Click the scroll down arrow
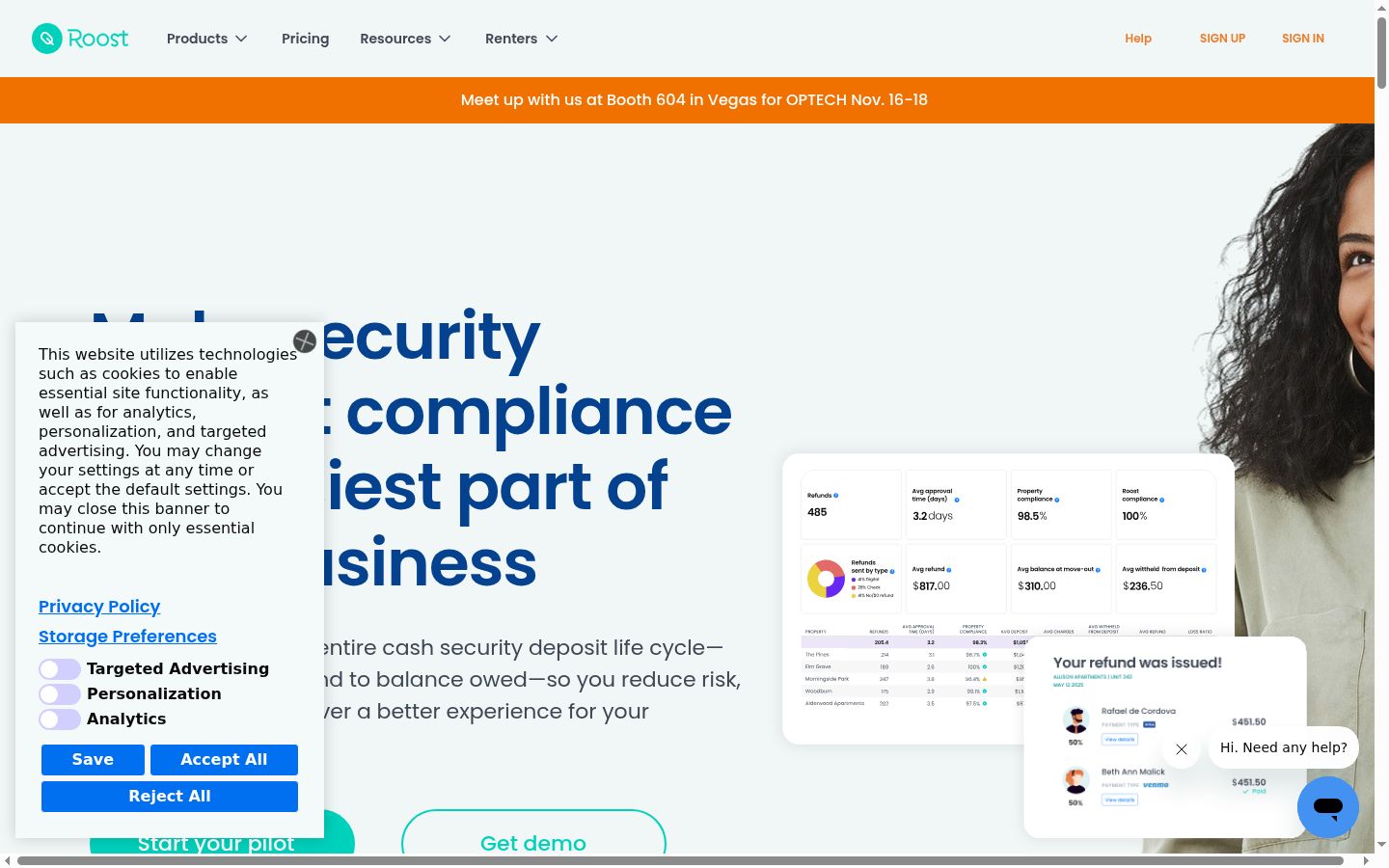This screenshot has height=868, width=1389. 1381,845
